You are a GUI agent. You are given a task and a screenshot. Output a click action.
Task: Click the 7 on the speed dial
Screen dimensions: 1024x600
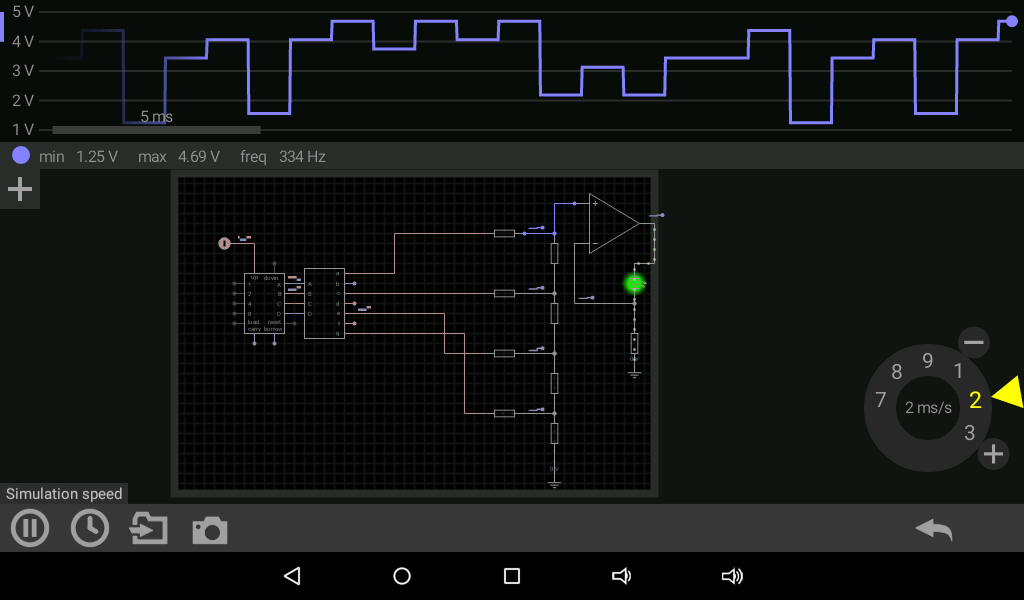pyautogui.click(x=880, y=400)
